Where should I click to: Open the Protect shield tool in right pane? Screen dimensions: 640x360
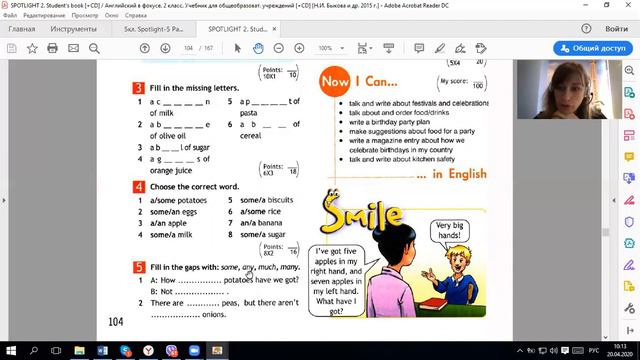coord(629,222)
